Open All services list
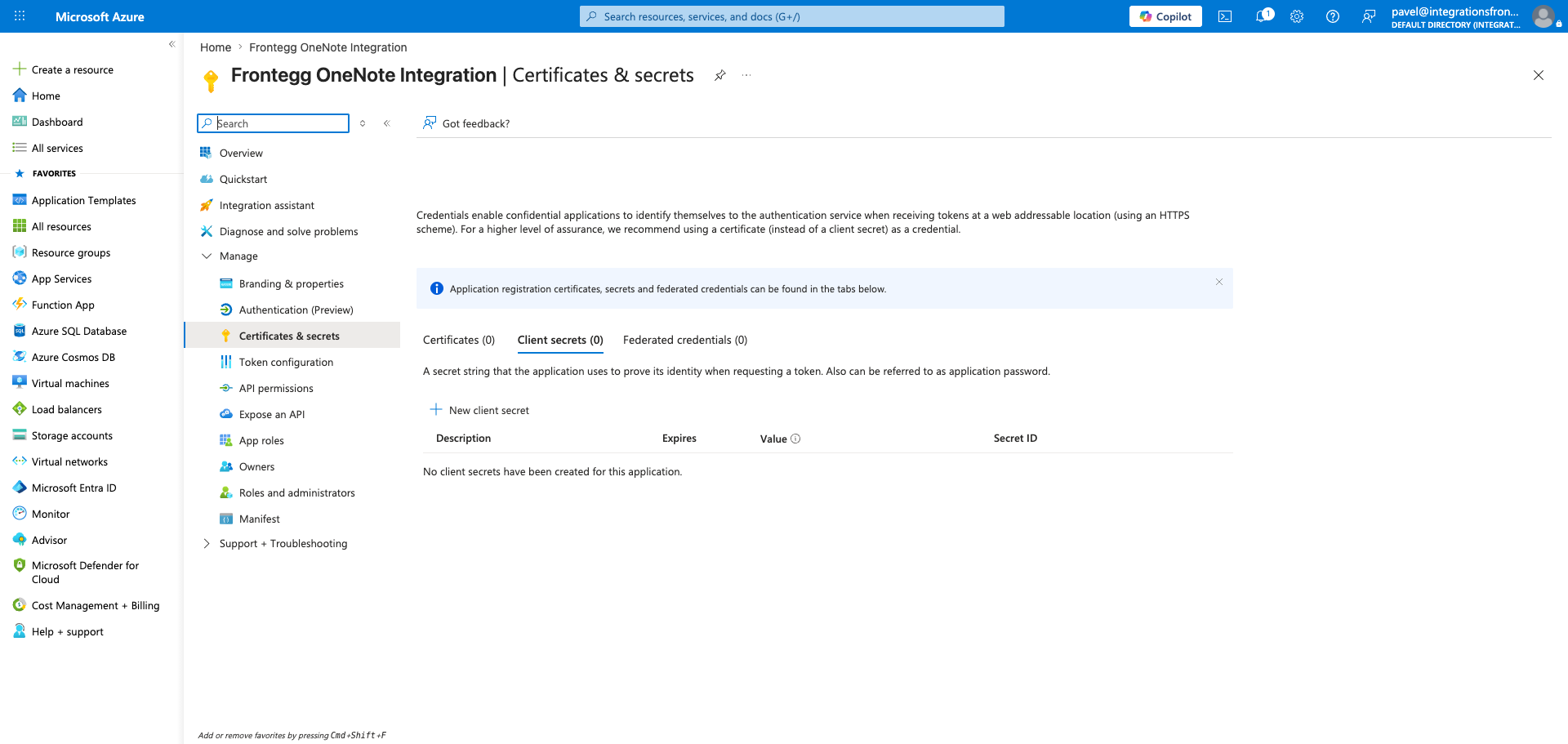This screenshot has height=744, width=1568. (57, 148)
